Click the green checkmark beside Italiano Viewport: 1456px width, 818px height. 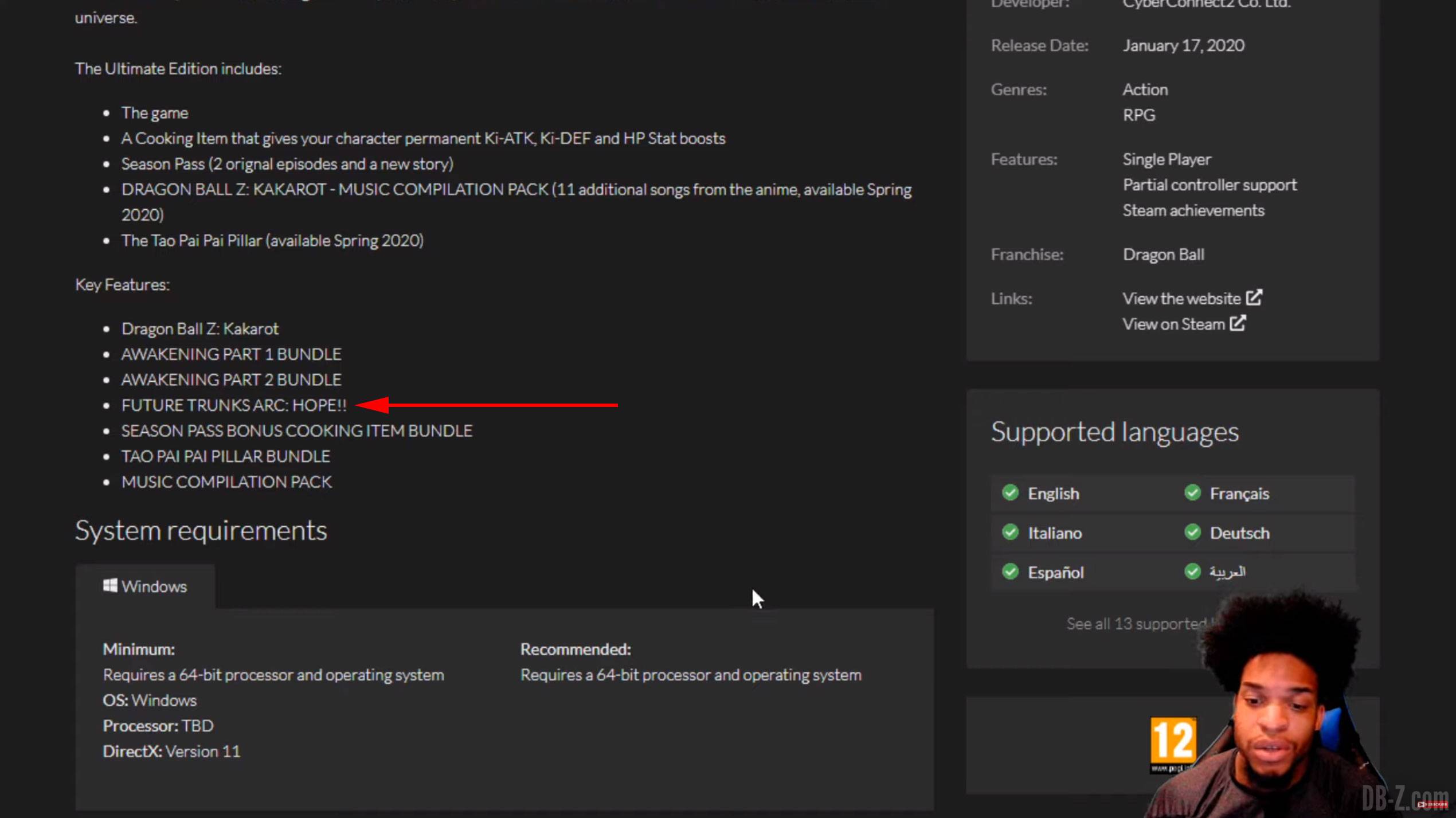(x=1011, y=532)
